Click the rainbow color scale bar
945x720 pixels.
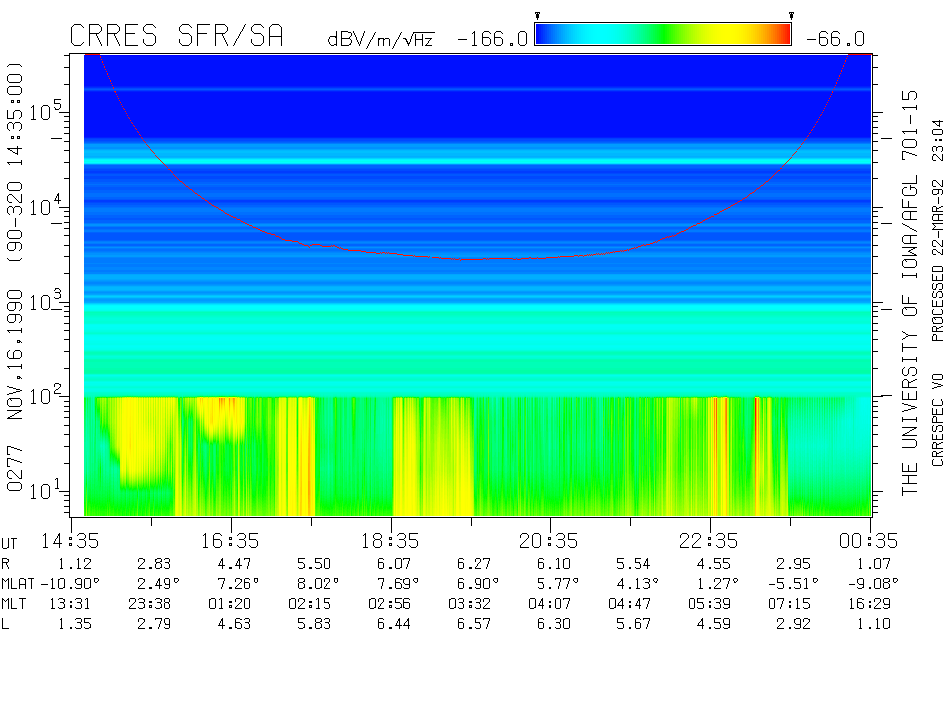tap(663, 35)
